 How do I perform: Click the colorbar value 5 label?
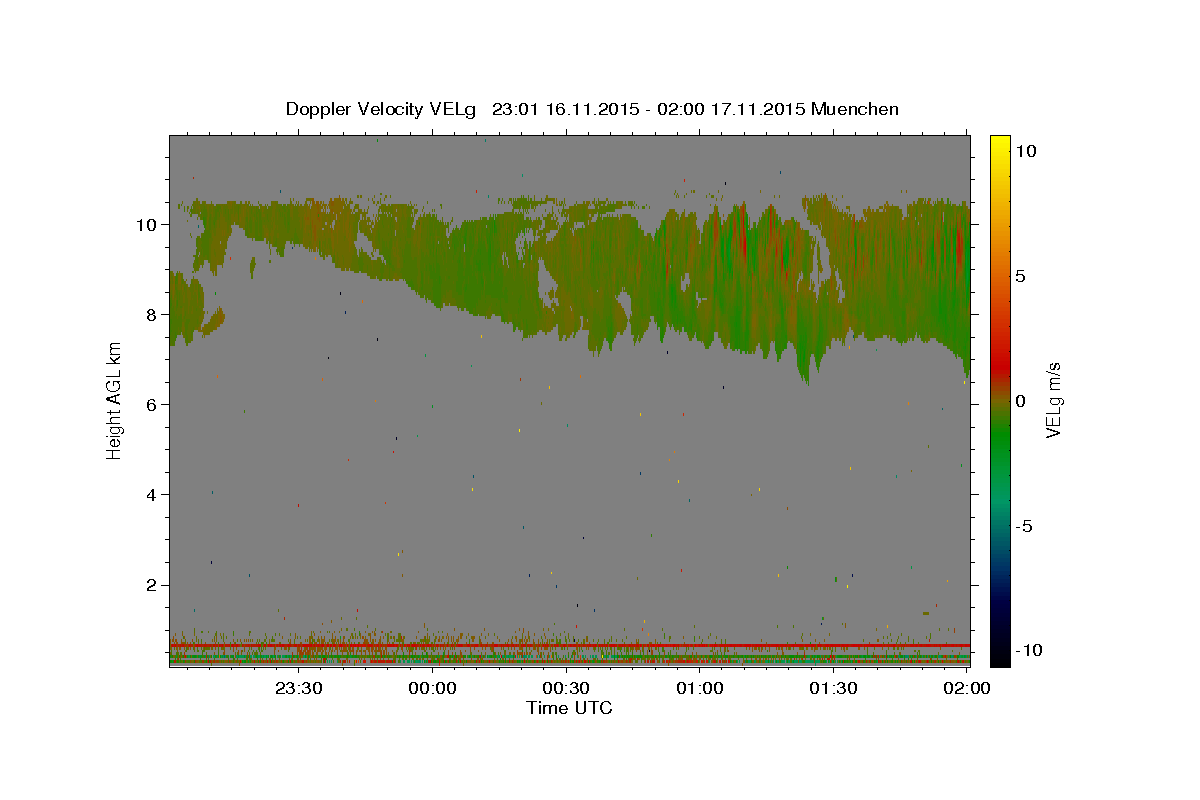1020,276
